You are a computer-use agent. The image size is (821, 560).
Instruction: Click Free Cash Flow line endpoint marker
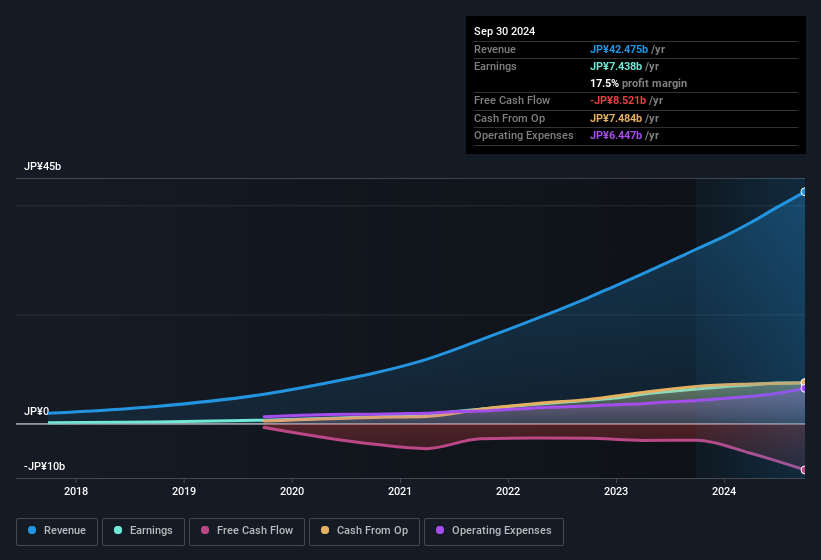pos(804,470)
